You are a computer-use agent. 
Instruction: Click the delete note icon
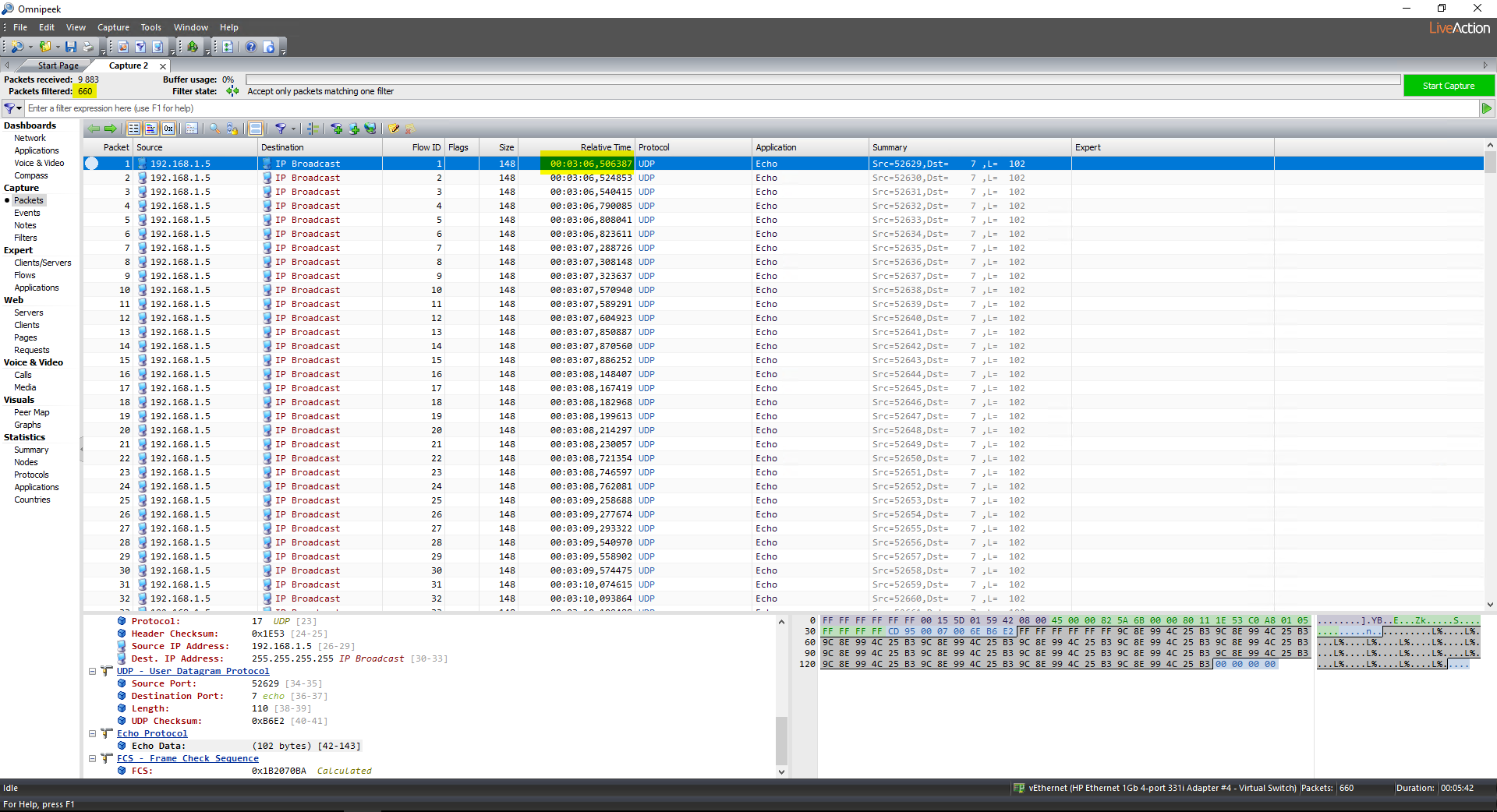(409, 129)
